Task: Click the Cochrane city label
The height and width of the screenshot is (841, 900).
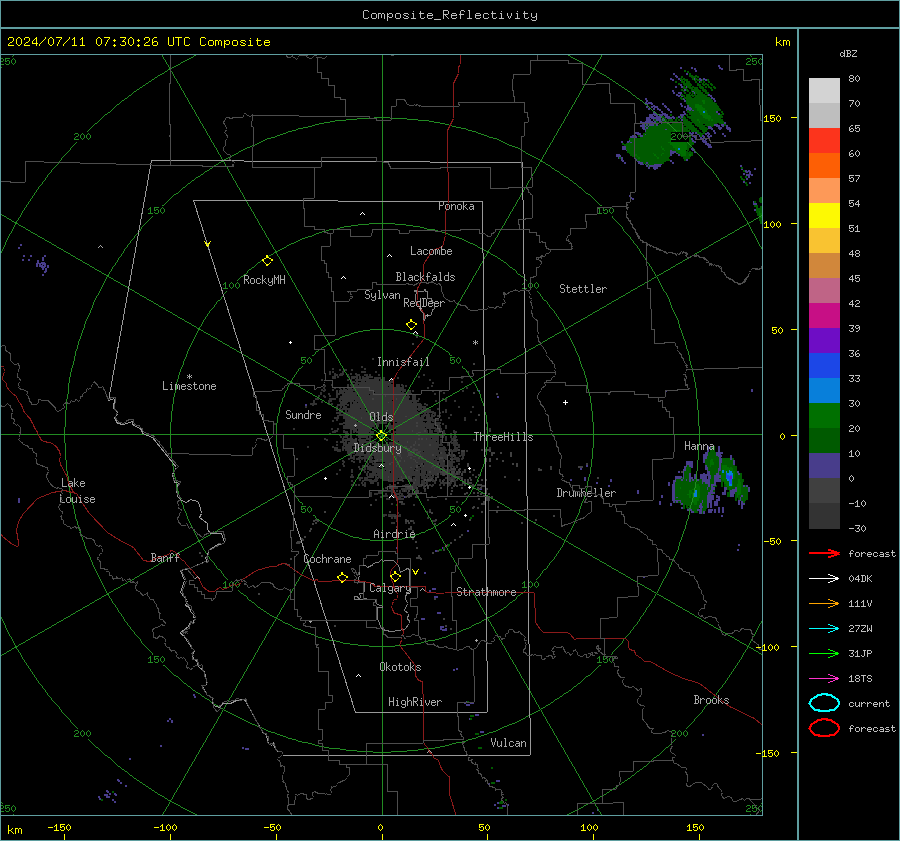Action: [327, 559]
